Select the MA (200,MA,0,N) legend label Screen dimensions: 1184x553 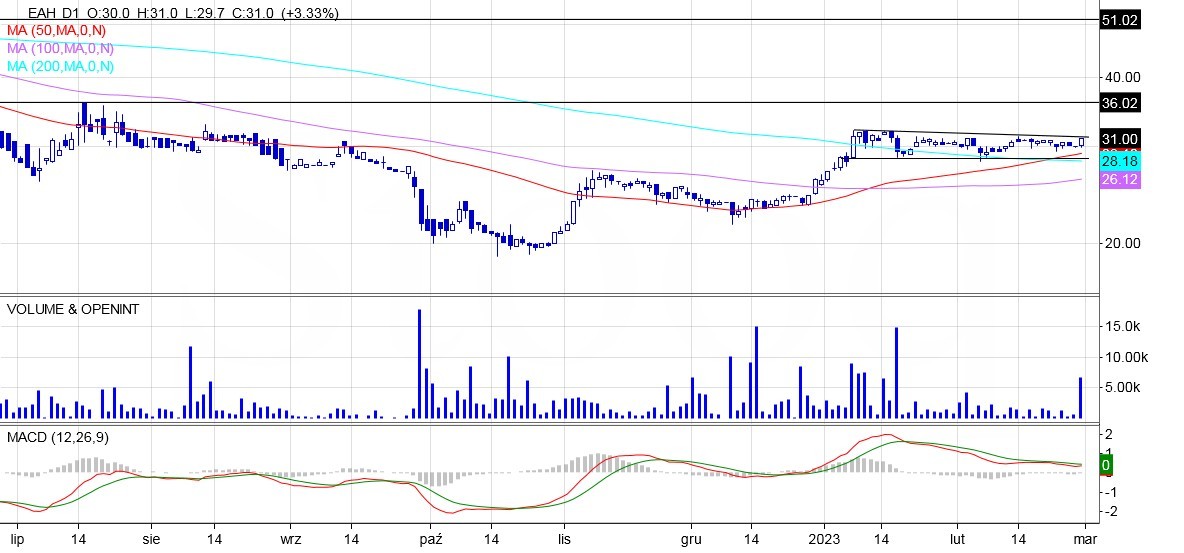pyautogui.click(x=60, y=66)
